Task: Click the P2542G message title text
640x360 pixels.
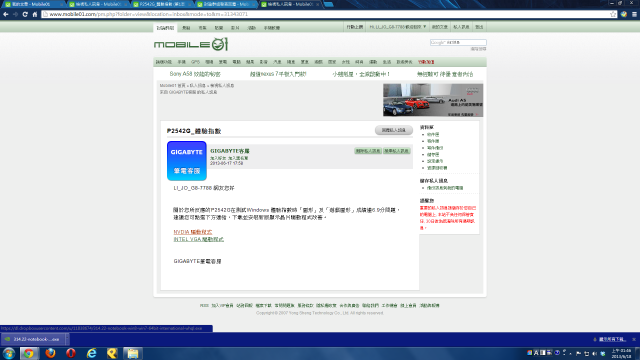Action: [194, 131]
